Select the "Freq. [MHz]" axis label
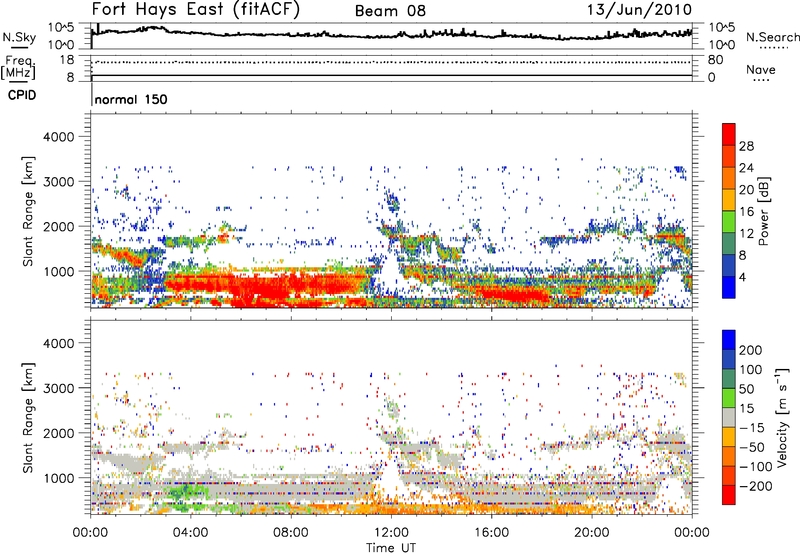This screenshot has height=554, width=800. 18,67
